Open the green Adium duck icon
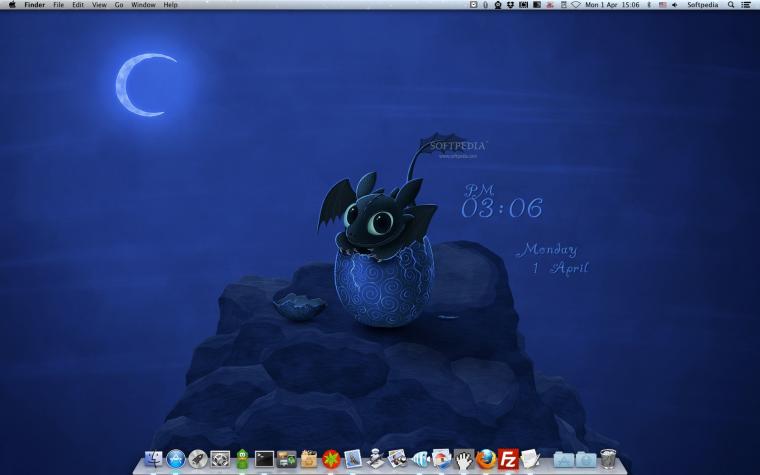This screenshot has width=760, height=475. point(242,459)
